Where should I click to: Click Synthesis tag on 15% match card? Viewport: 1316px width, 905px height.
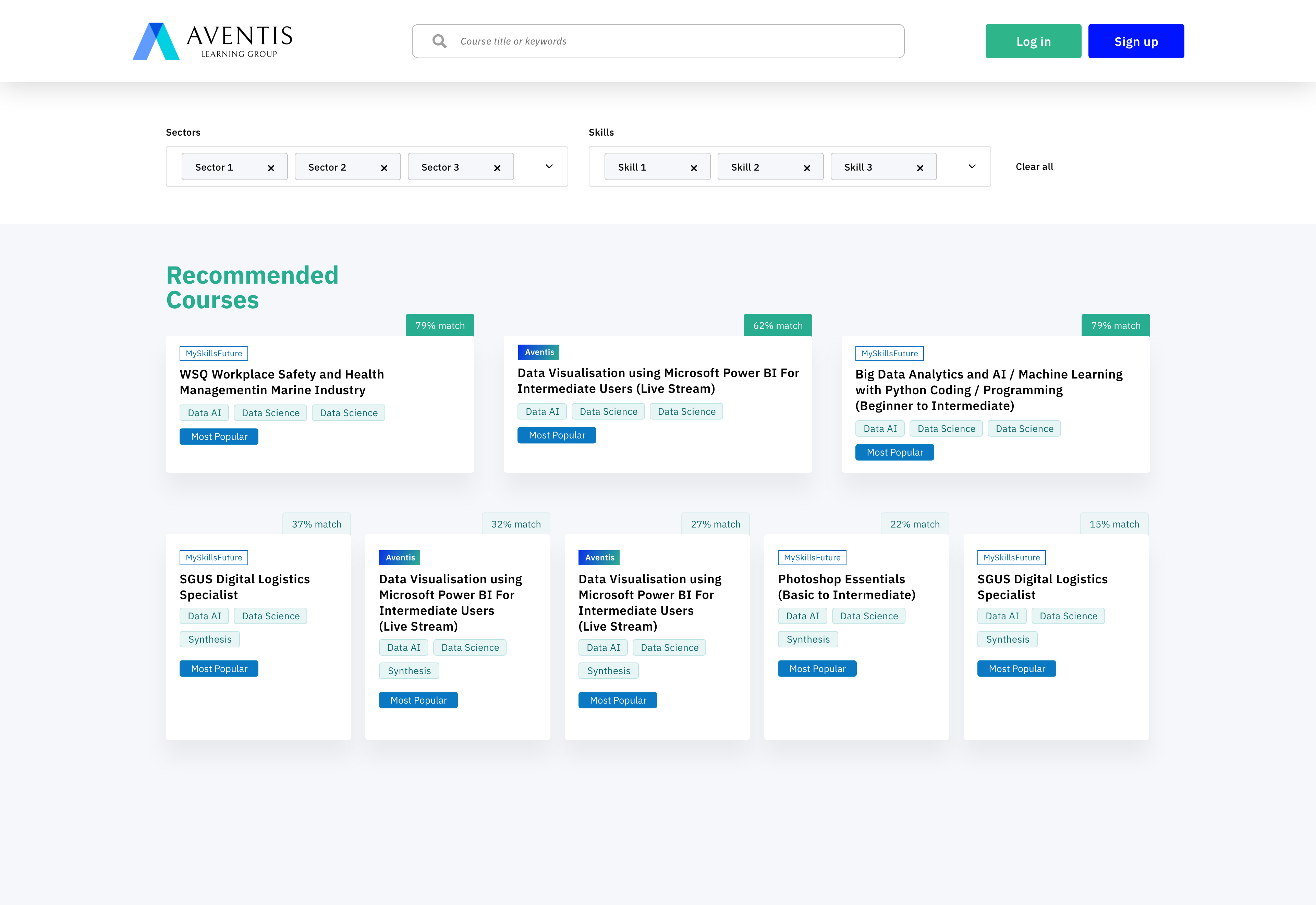tap(1008, 639)
